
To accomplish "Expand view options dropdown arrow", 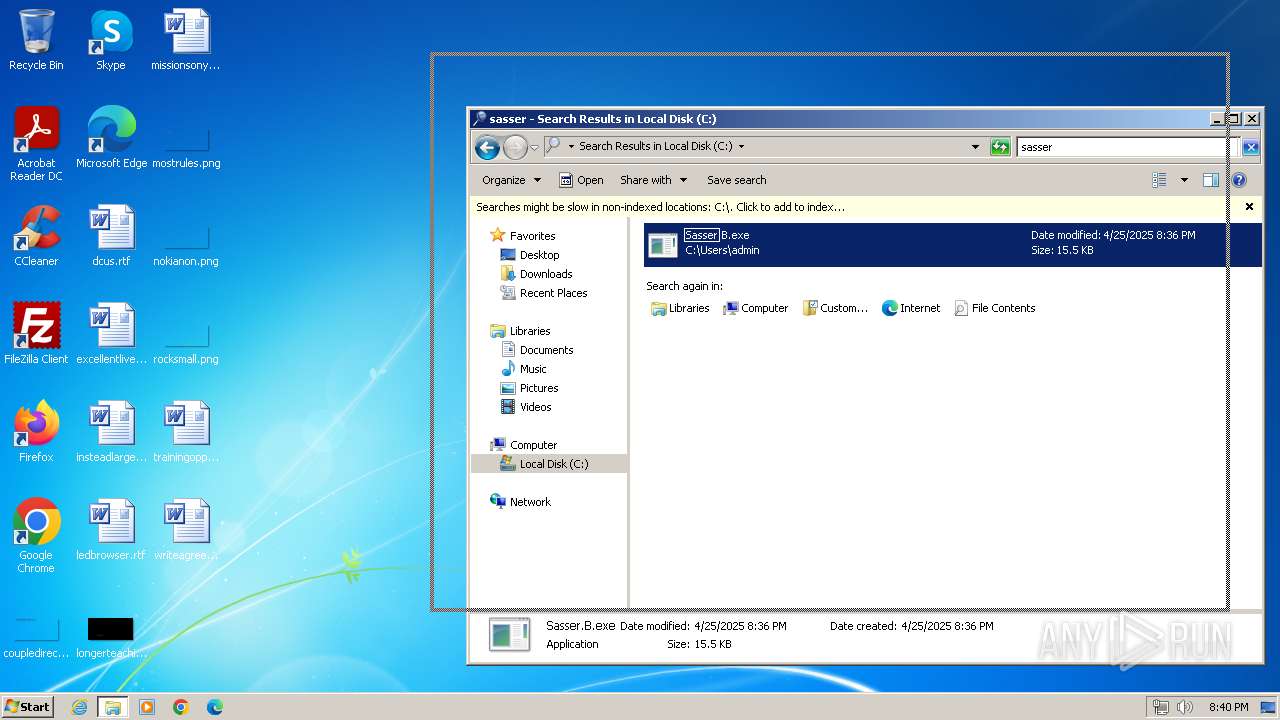I will [x=1184, y=180].
